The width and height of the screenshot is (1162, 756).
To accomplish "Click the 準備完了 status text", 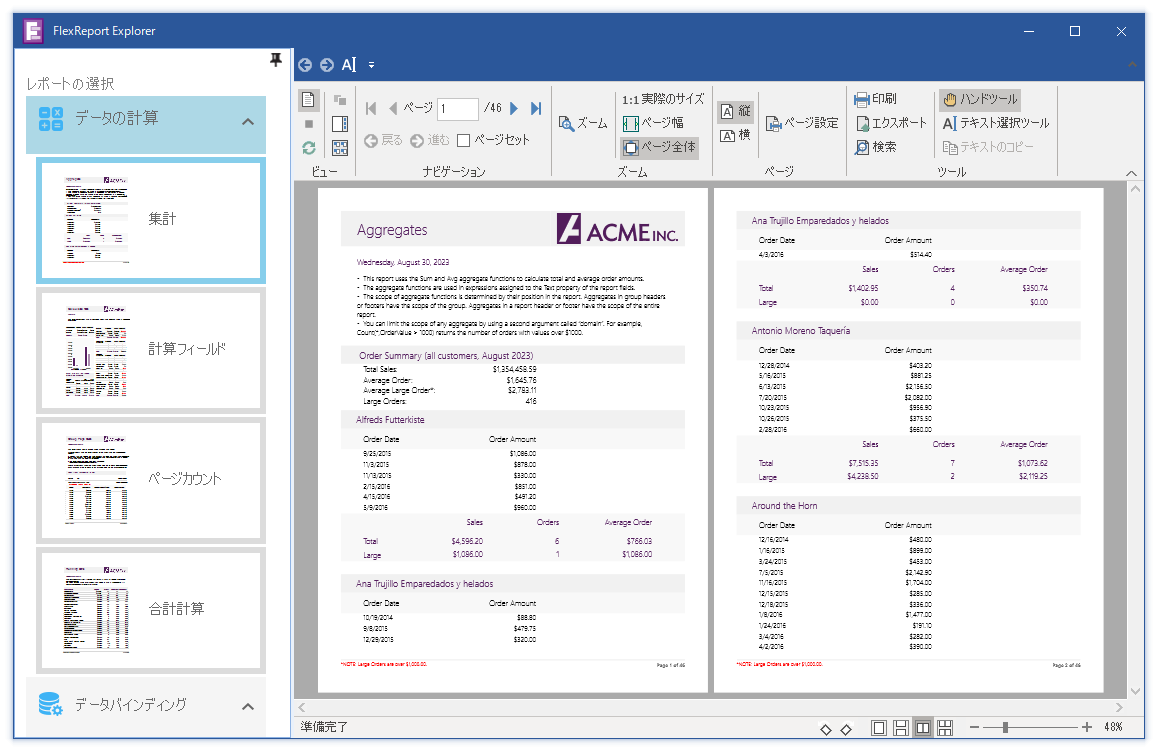I will (x=324, y=728).
